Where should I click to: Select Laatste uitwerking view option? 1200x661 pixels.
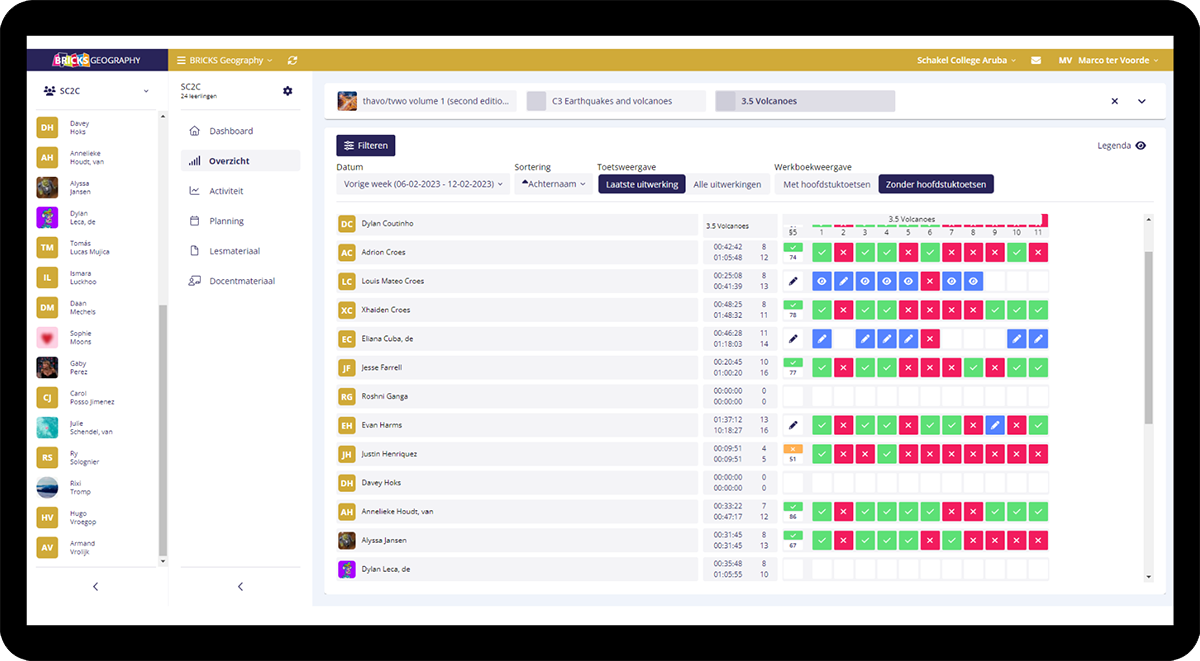[x=642, y=184]
